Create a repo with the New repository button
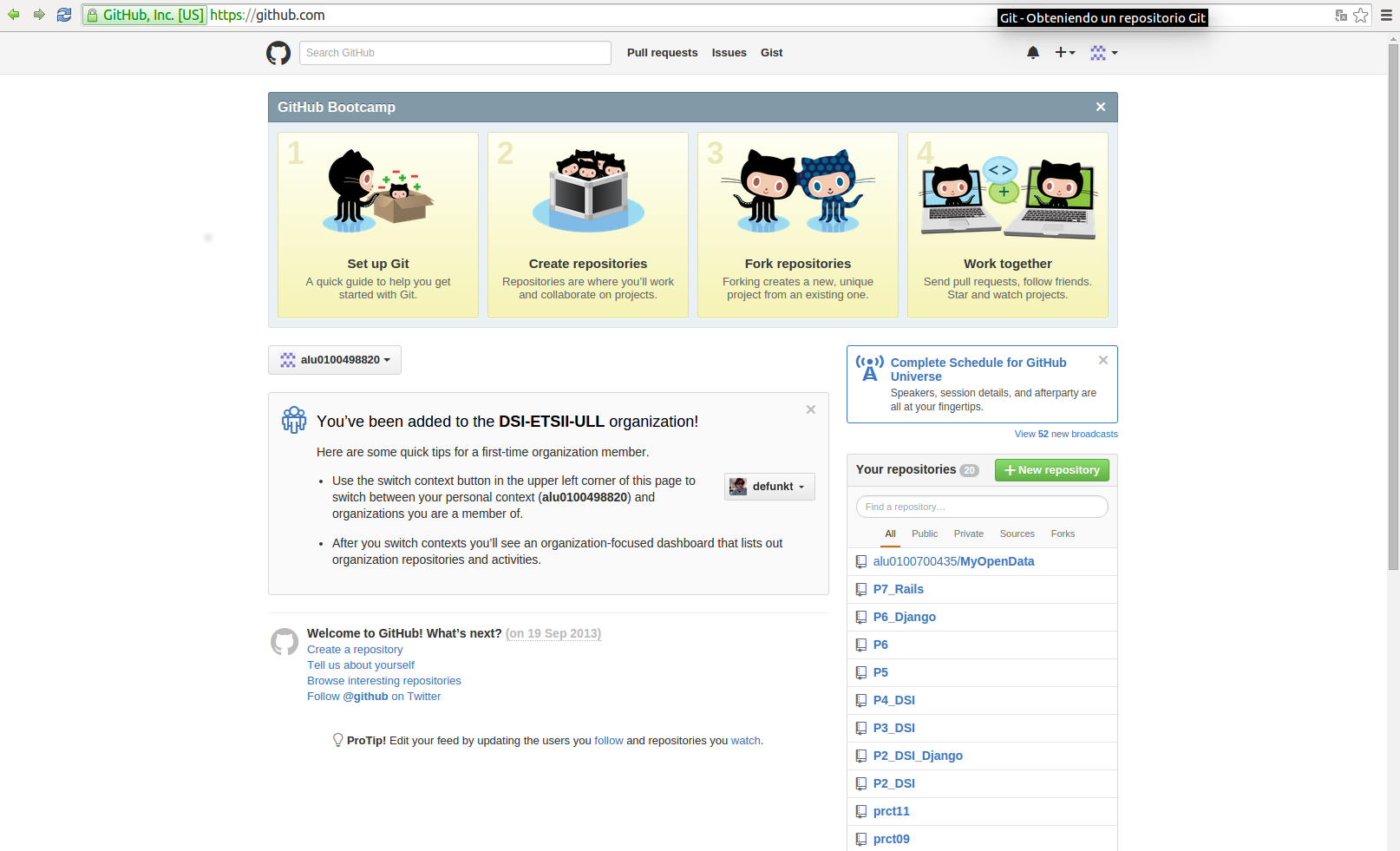The height and width of the screenshot is (851, 1400). pyautogui.click(x=1051, y=469)
